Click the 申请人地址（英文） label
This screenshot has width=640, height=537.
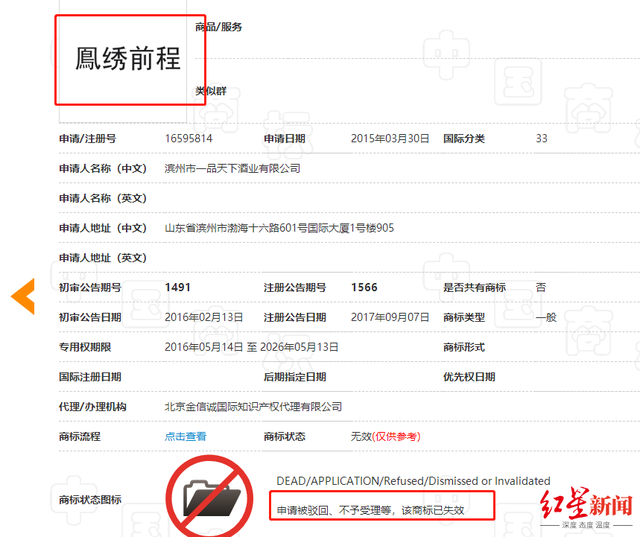tap(103, 258)
